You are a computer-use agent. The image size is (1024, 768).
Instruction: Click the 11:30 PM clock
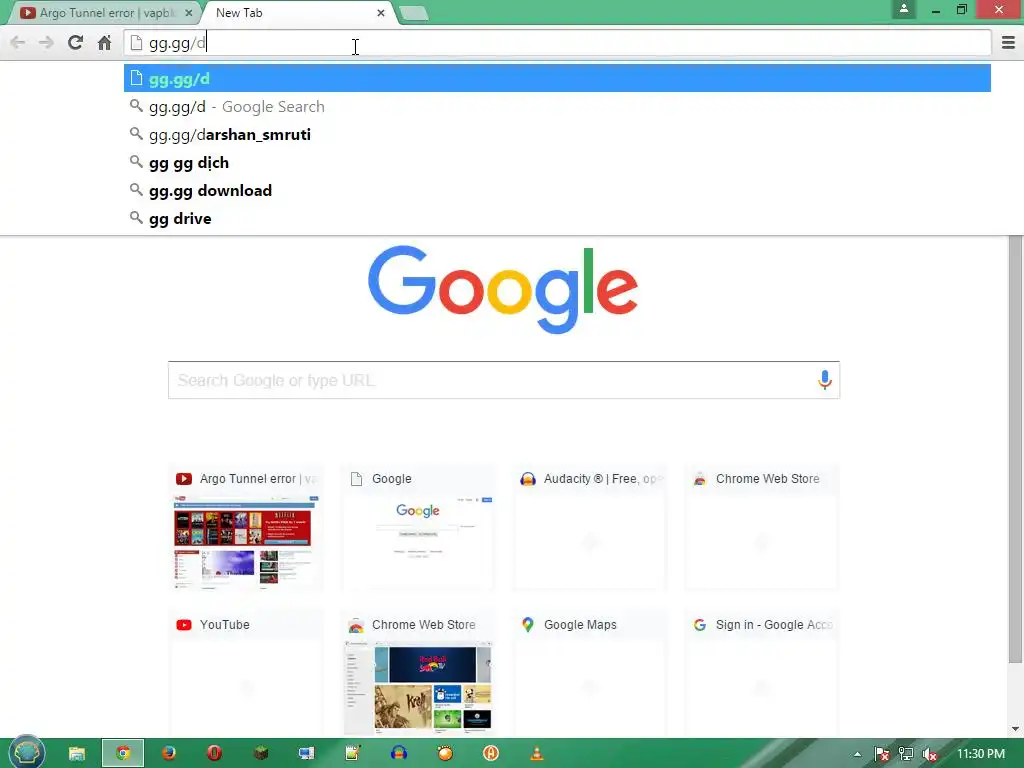[x=981, y=754]
